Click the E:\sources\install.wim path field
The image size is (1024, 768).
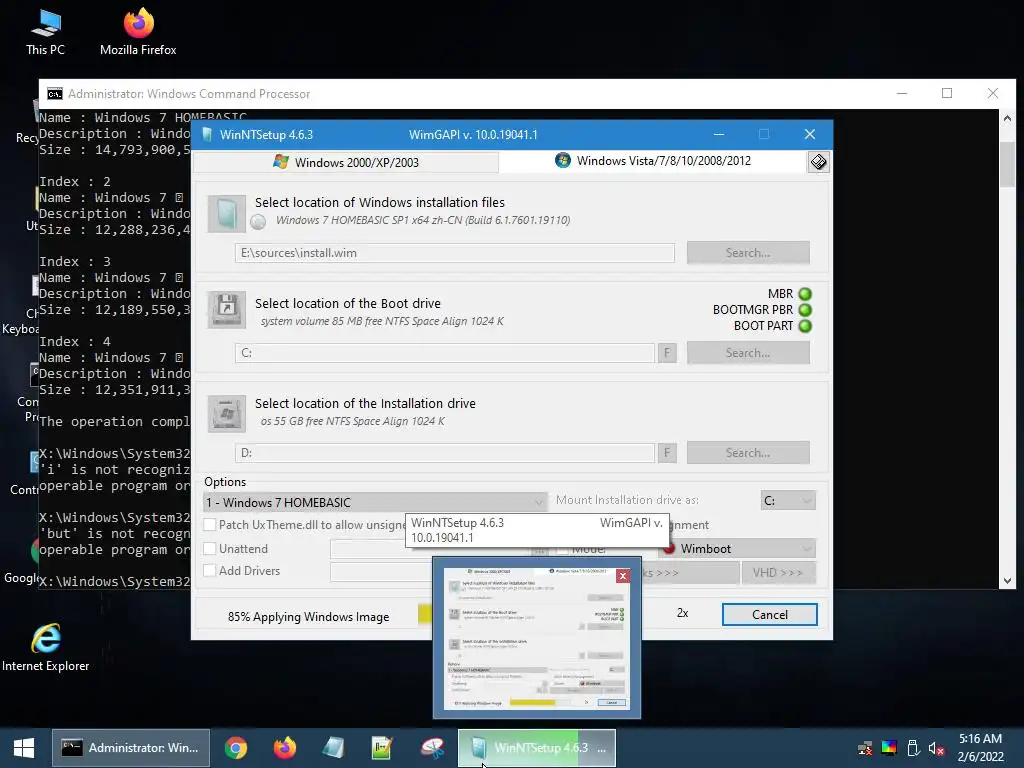point(455,253)
